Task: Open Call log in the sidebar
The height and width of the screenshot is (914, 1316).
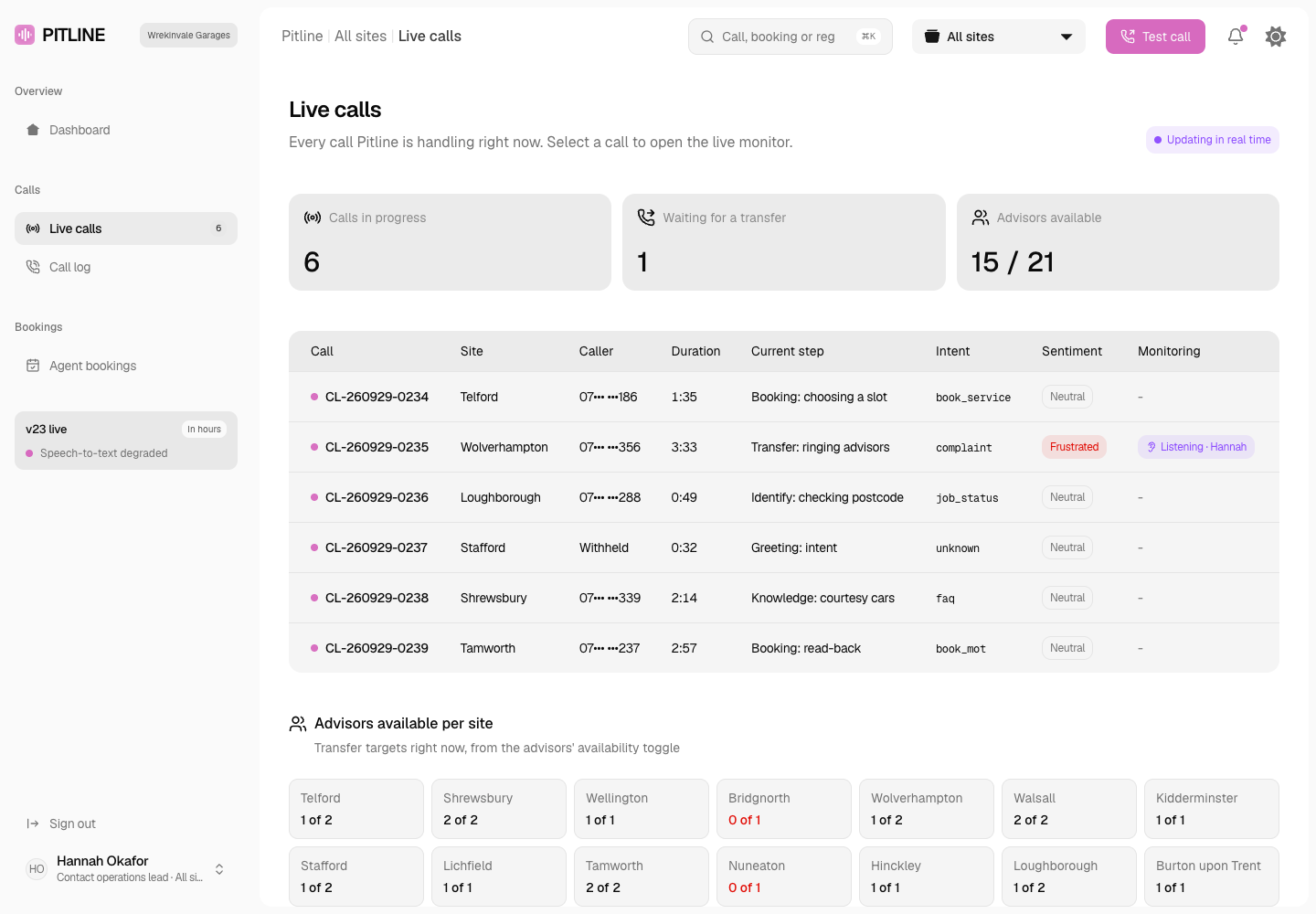Action: click(126, 267)
